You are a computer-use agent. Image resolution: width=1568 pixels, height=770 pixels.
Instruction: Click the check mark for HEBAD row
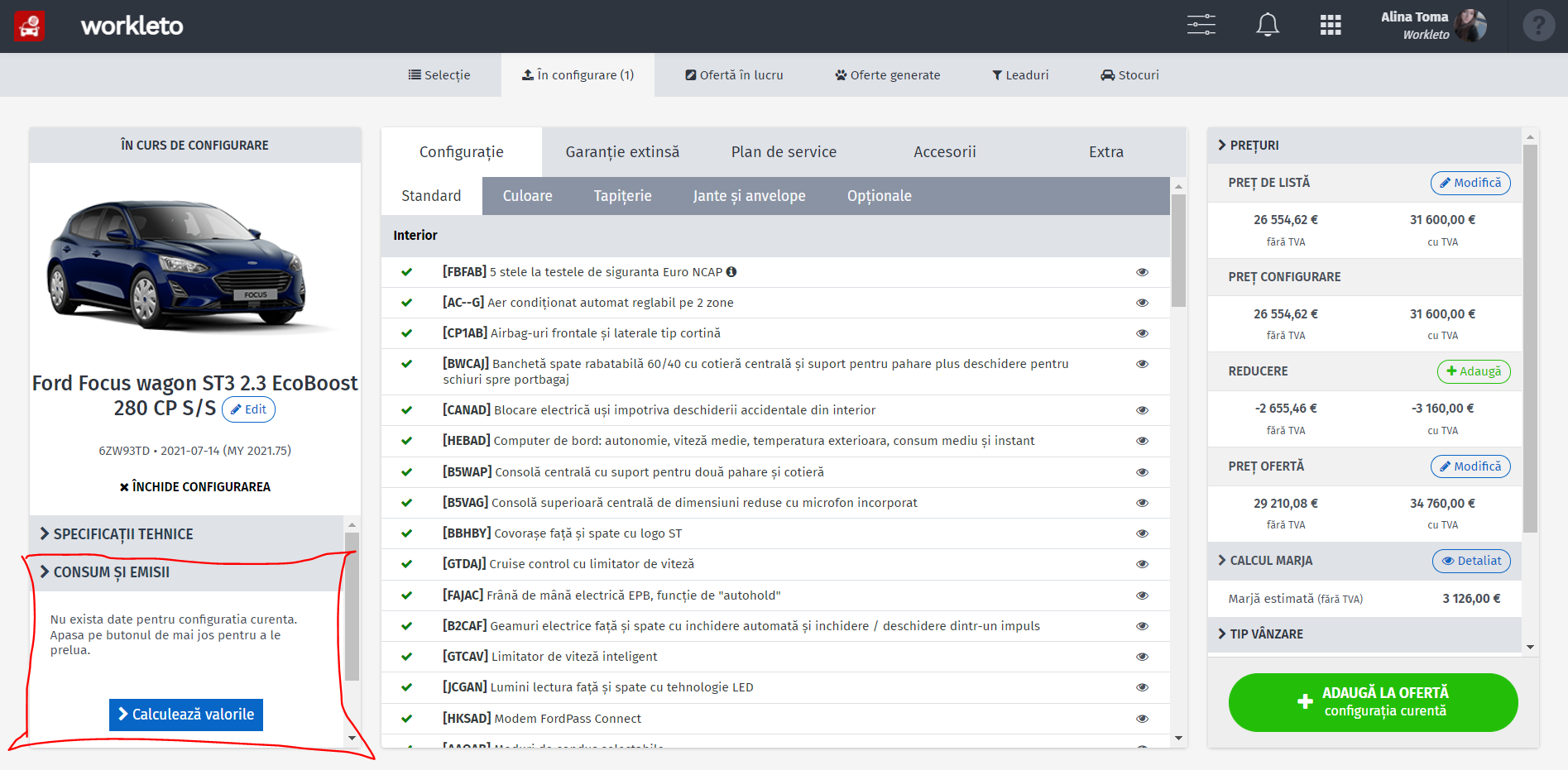coord(406,440)
